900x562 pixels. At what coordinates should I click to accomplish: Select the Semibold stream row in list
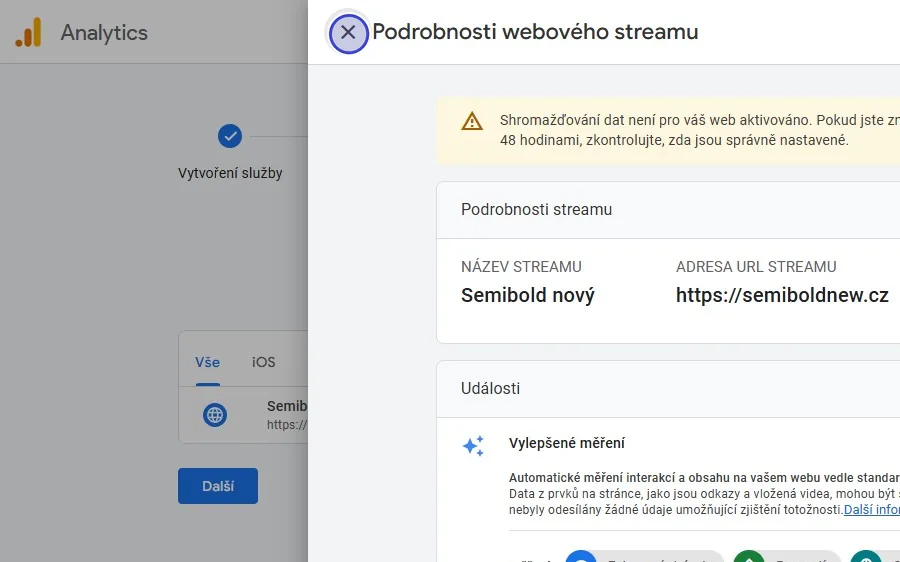click(x=243, y=414)
